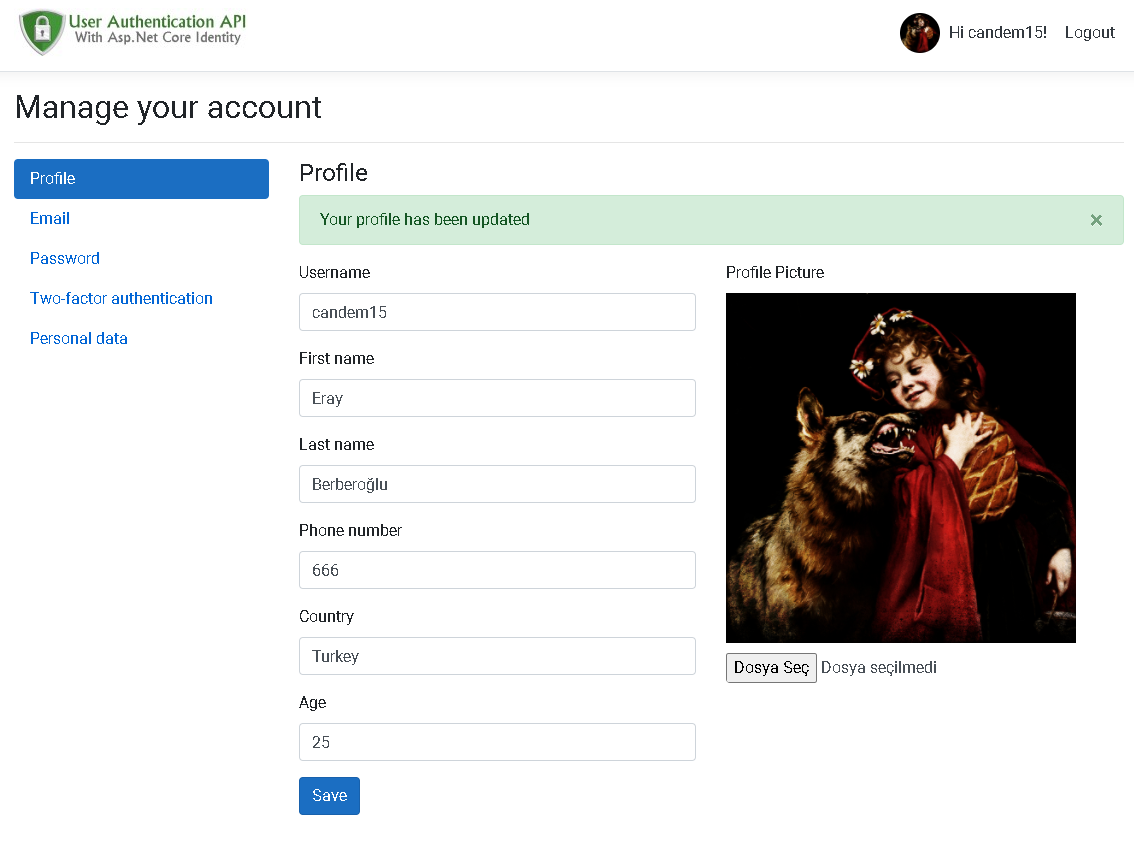
Task: Focus the Username input field
Action: (497, 312)
